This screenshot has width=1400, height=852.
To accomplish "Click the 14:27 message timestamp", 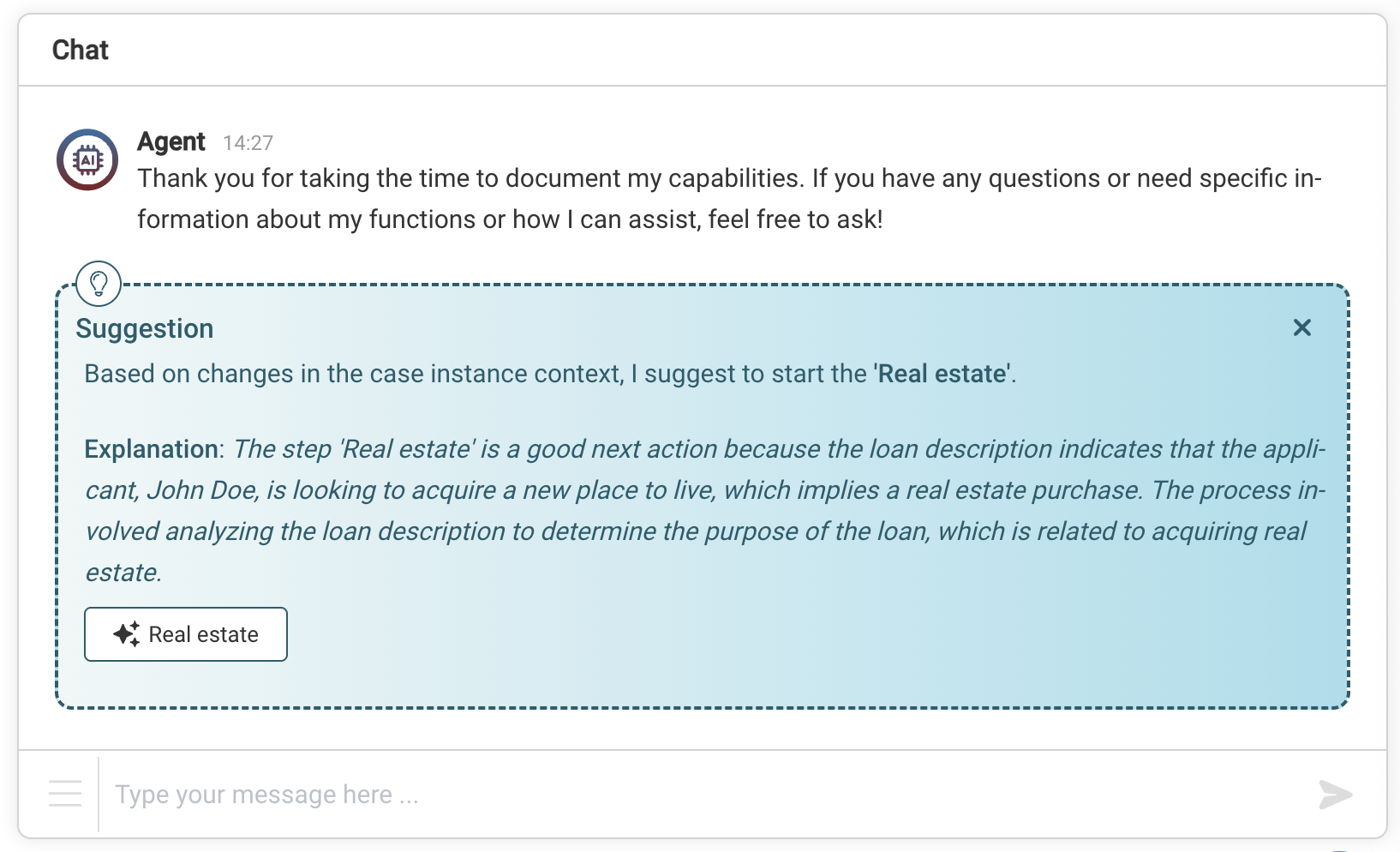I will pyautogui.click(x=248, y=143).
